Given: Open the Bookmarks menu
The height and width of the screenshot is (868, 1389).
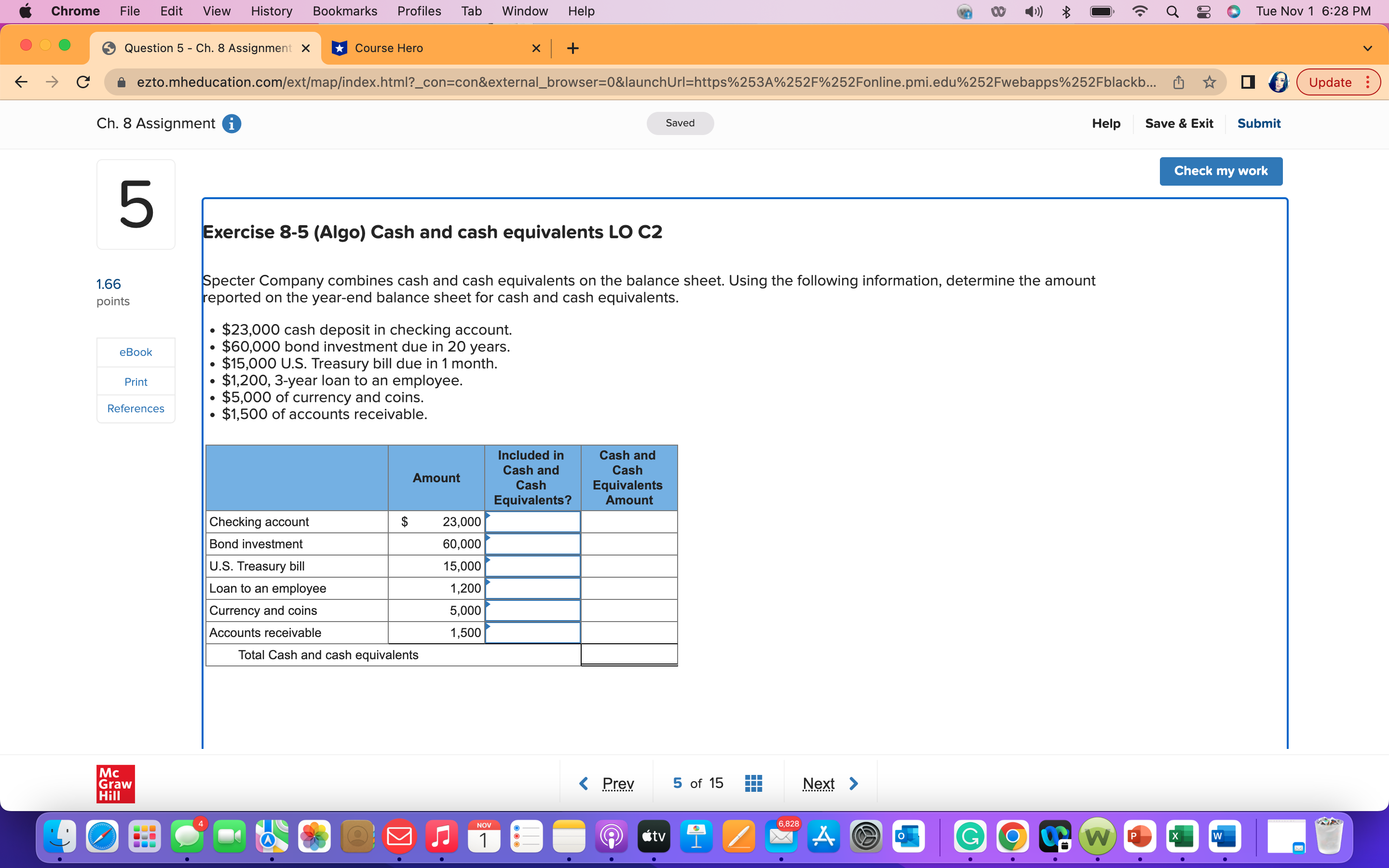Looking at the screenshot, I should 344,12.
